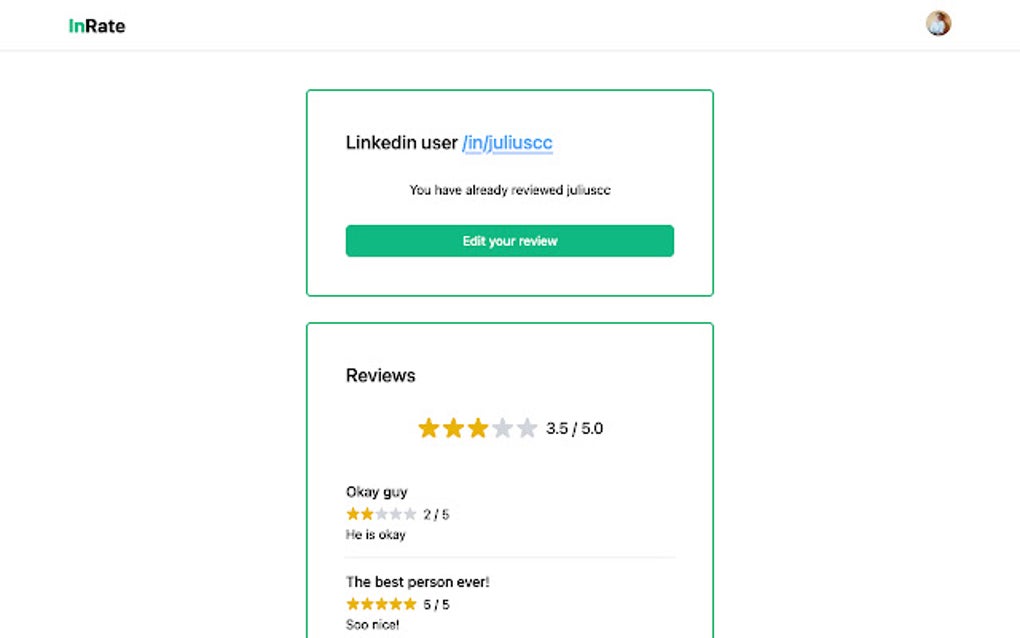Click the Soo nice review text

[372, 624]
